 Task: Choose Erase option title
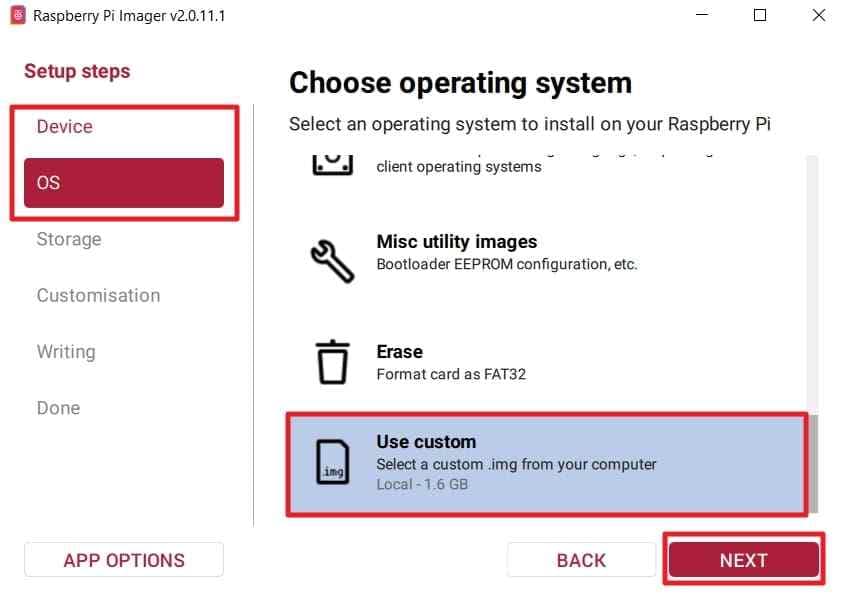pyautogui.click(x=399, y=352)
